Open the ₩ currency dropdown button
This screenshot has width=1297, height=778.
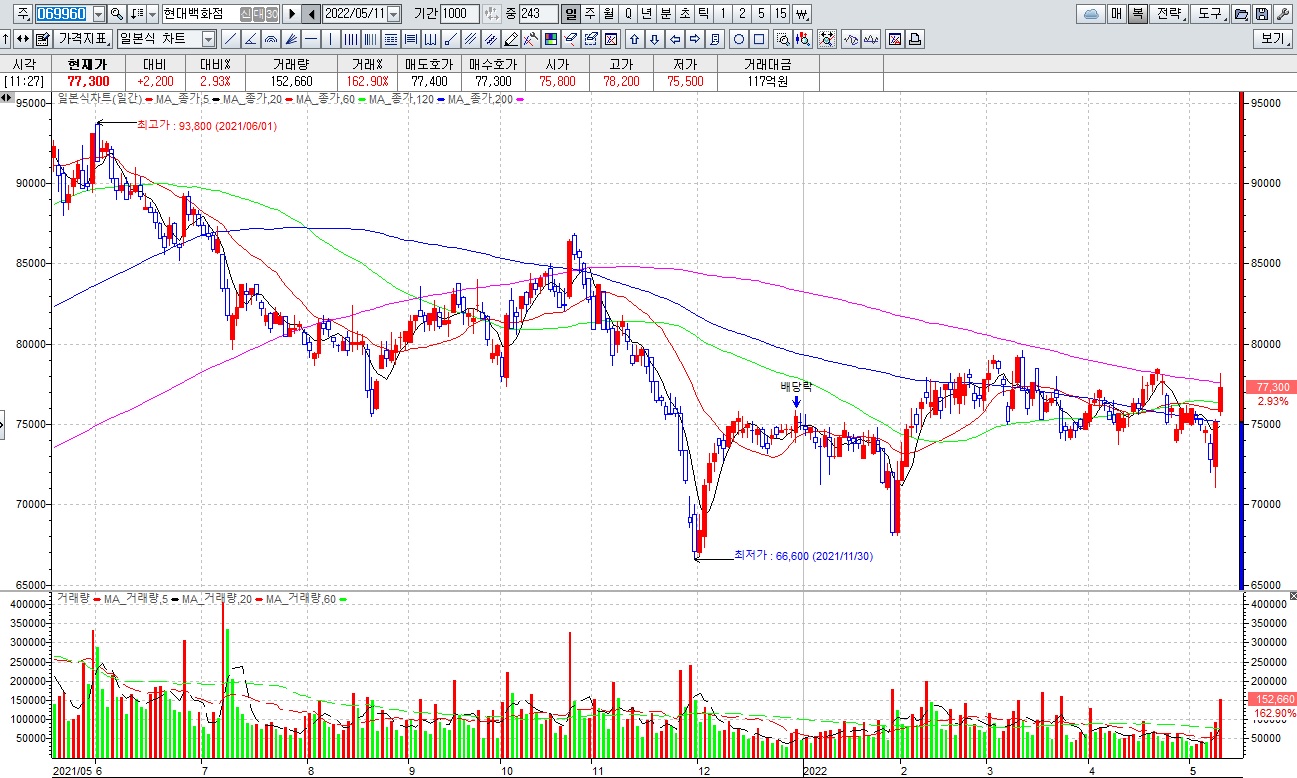click(x=801, y=14)
